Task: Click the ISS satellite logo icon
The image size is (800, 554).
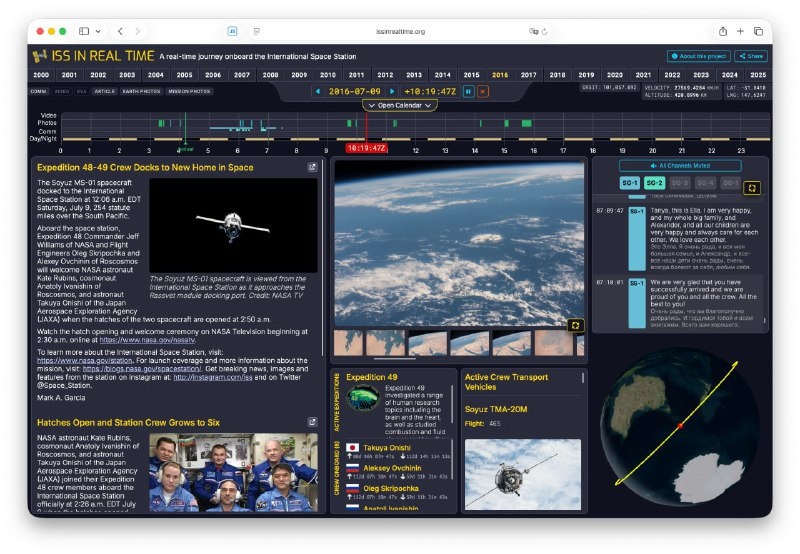Action: click(39, 56)
